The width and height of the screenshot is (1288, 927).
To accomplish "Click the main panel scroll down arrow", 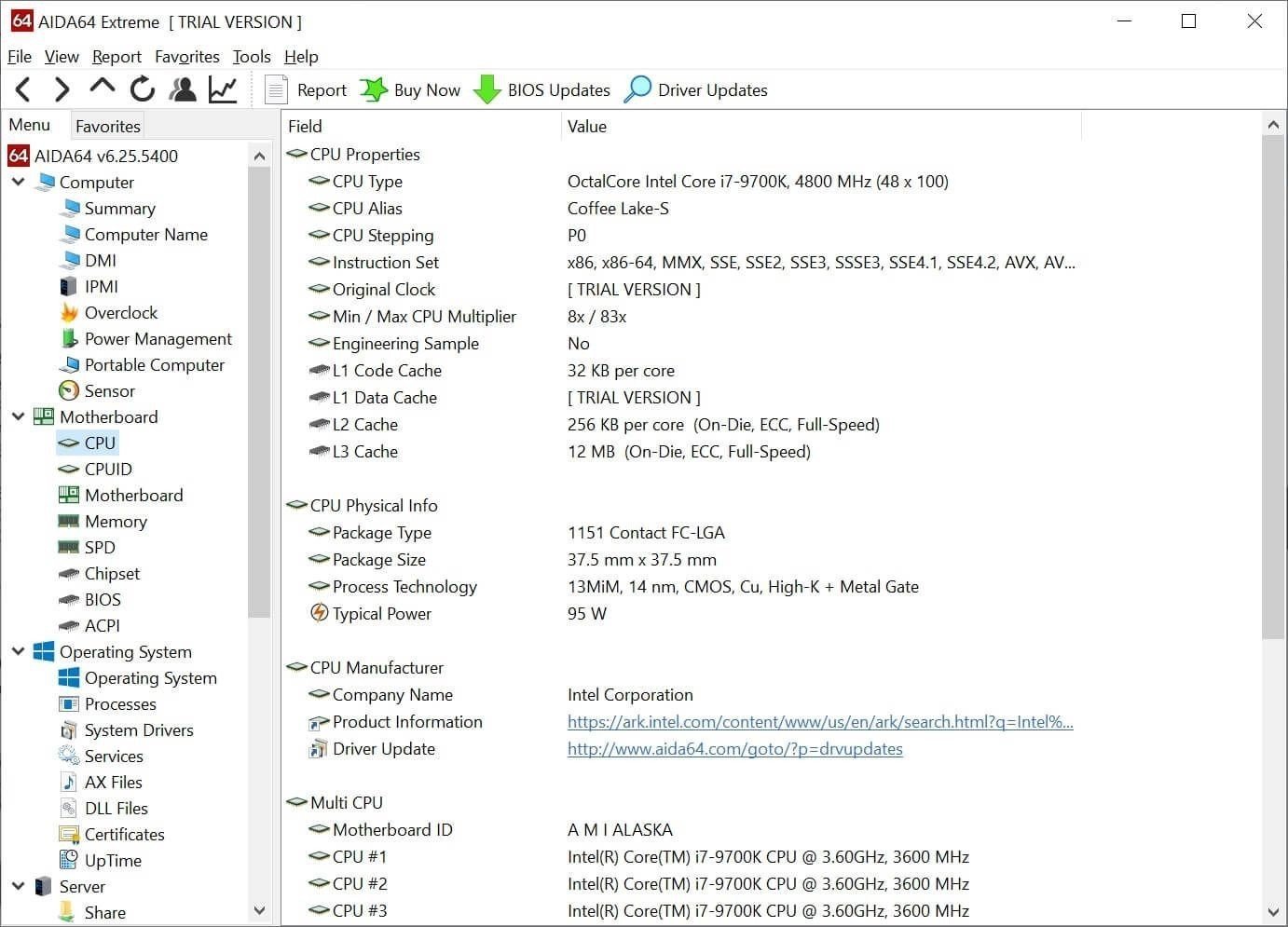I will pyautogui.click(x=1273, y=912).
